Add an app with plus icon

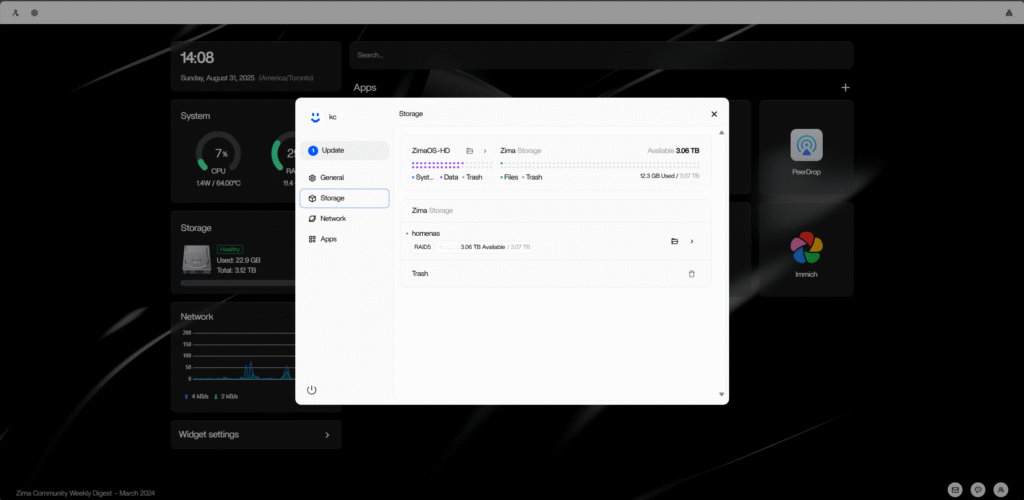845,87
